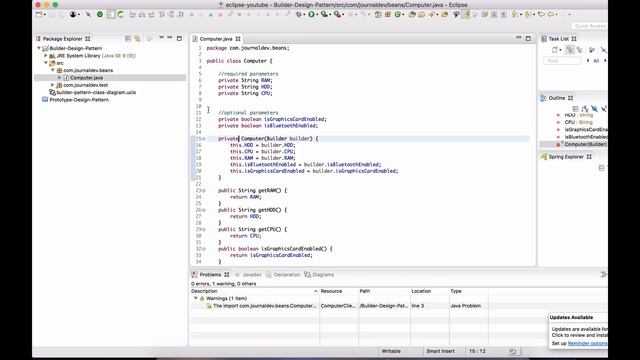Collapse all in Package Explorer

pos(128,38)
